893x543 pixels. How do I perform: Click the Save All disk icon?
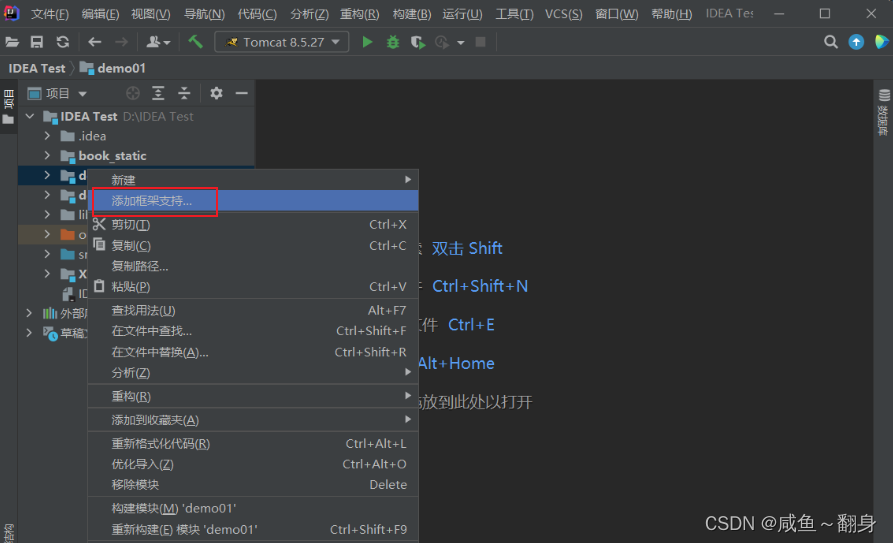coord(37,42)
